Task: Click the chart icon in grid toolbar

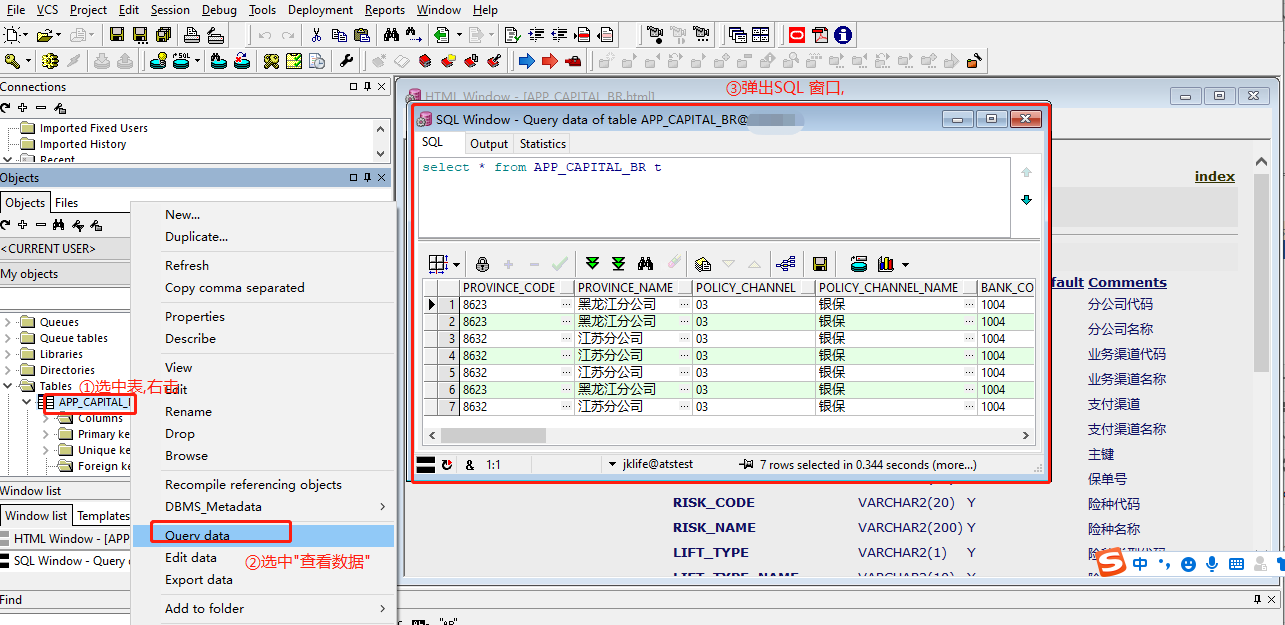Action: click(886, 264)
